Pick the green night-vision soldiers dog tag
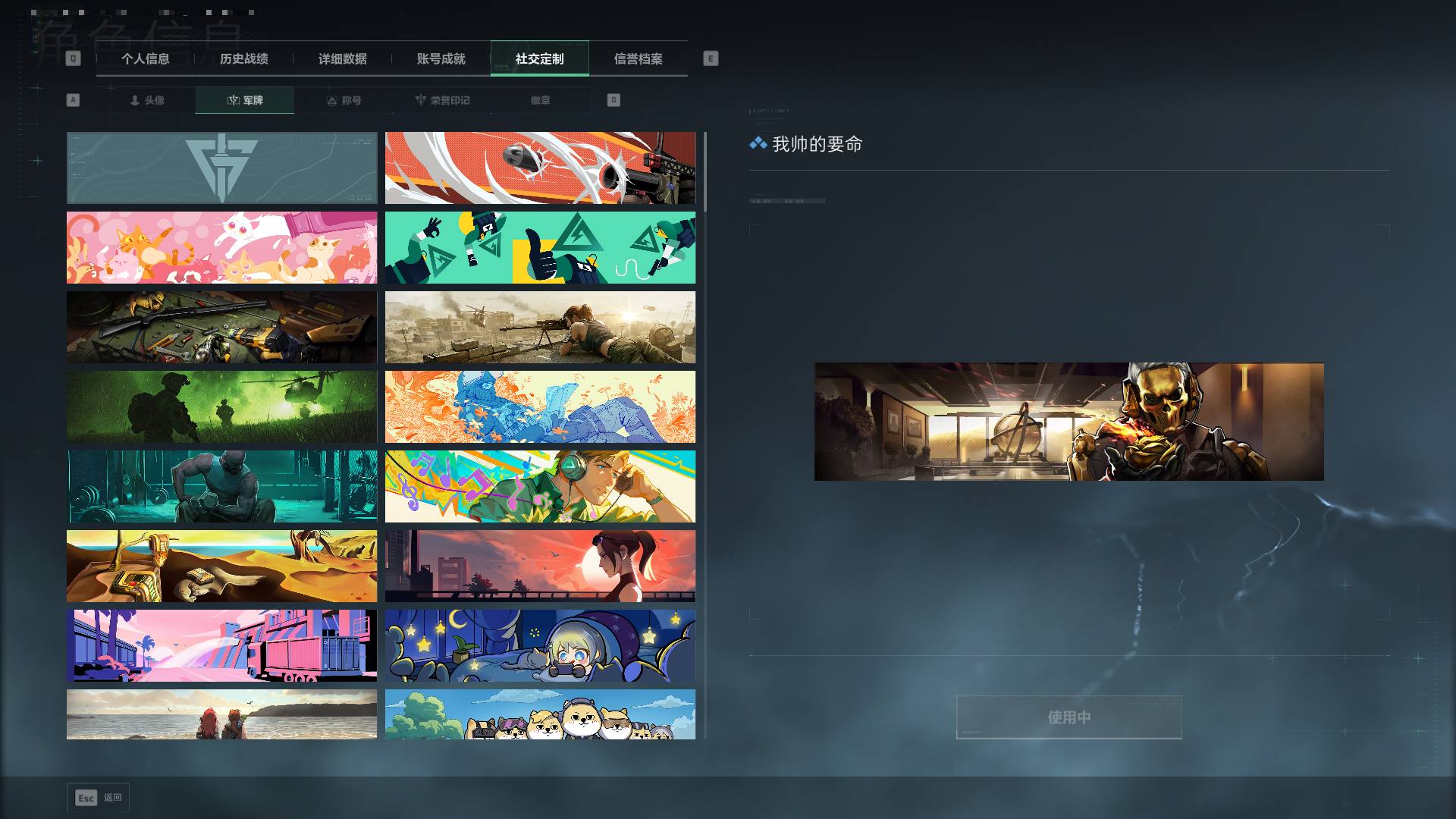Image resolution: width=1456 pixels, height=819 pixels. (221, 407)
